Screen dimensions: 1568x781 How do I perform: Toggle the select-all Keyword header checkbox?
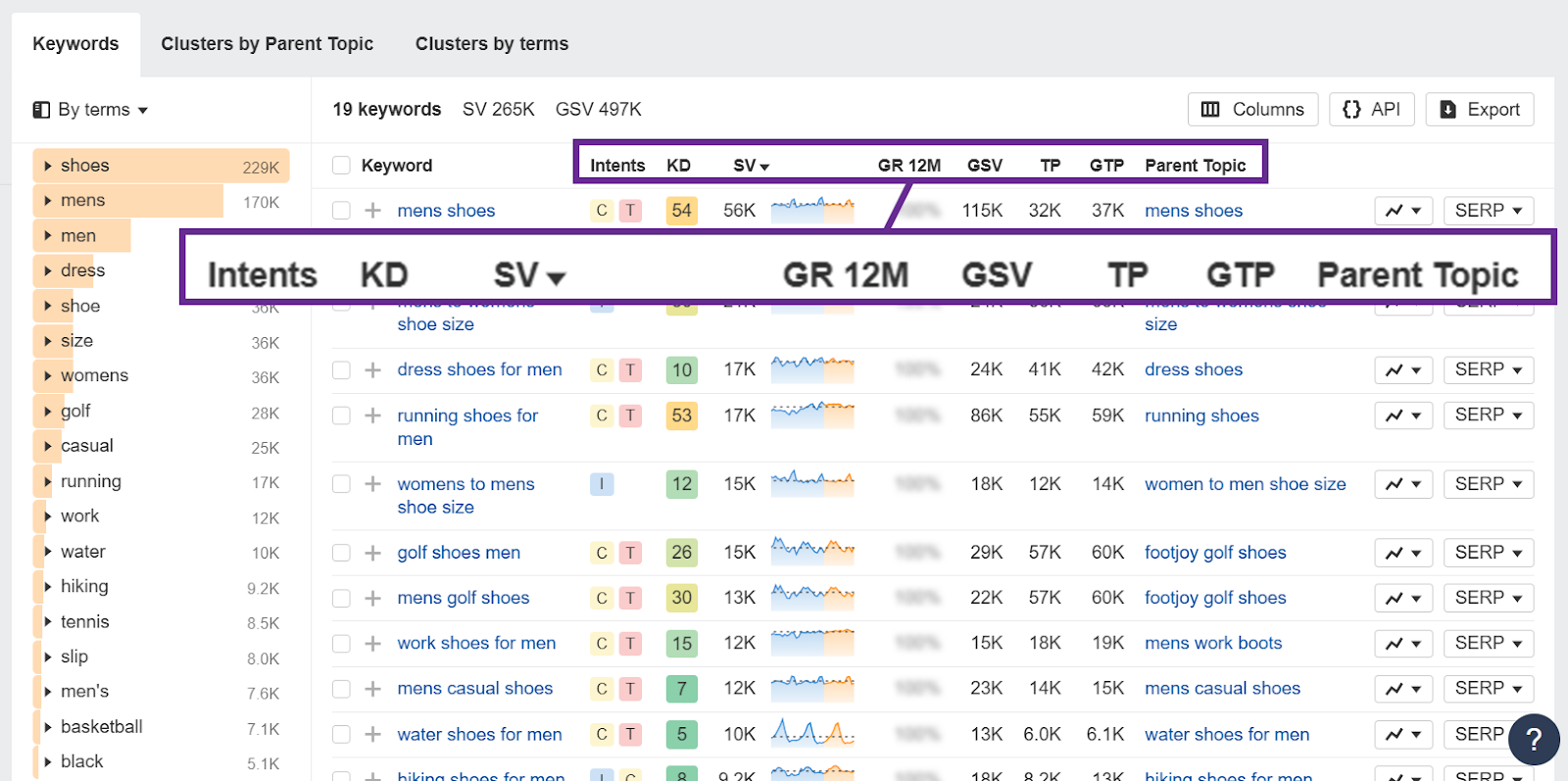(341, 166)
